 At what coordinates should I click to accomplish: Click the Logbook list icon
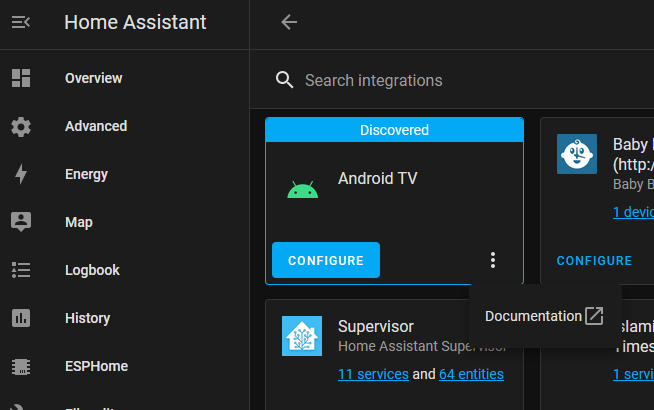(x=21, y=270)
